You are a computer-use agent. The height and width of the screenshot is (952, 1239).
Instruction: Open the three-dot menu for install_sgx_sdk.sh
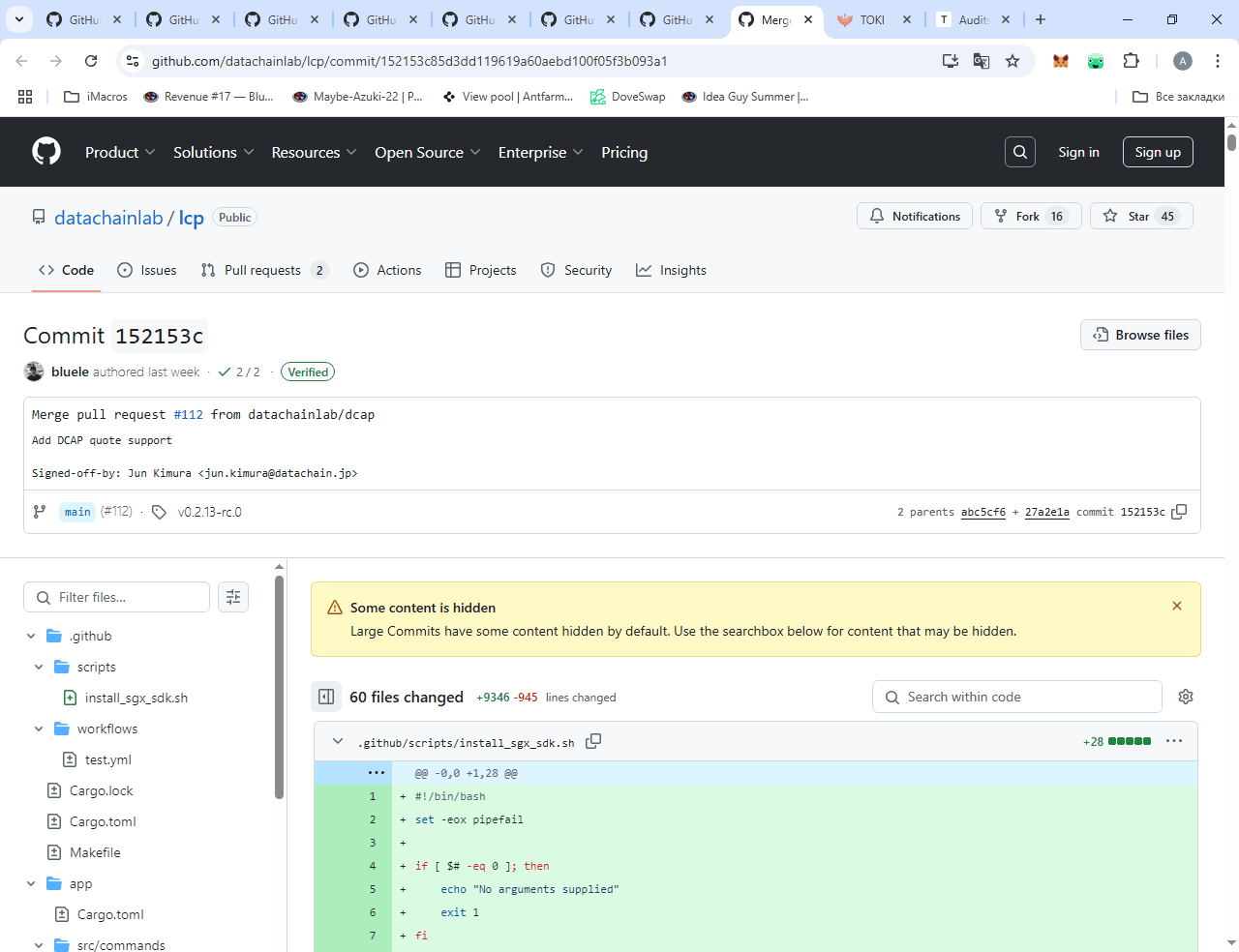pyautogui.click(x=1174, y=741)
